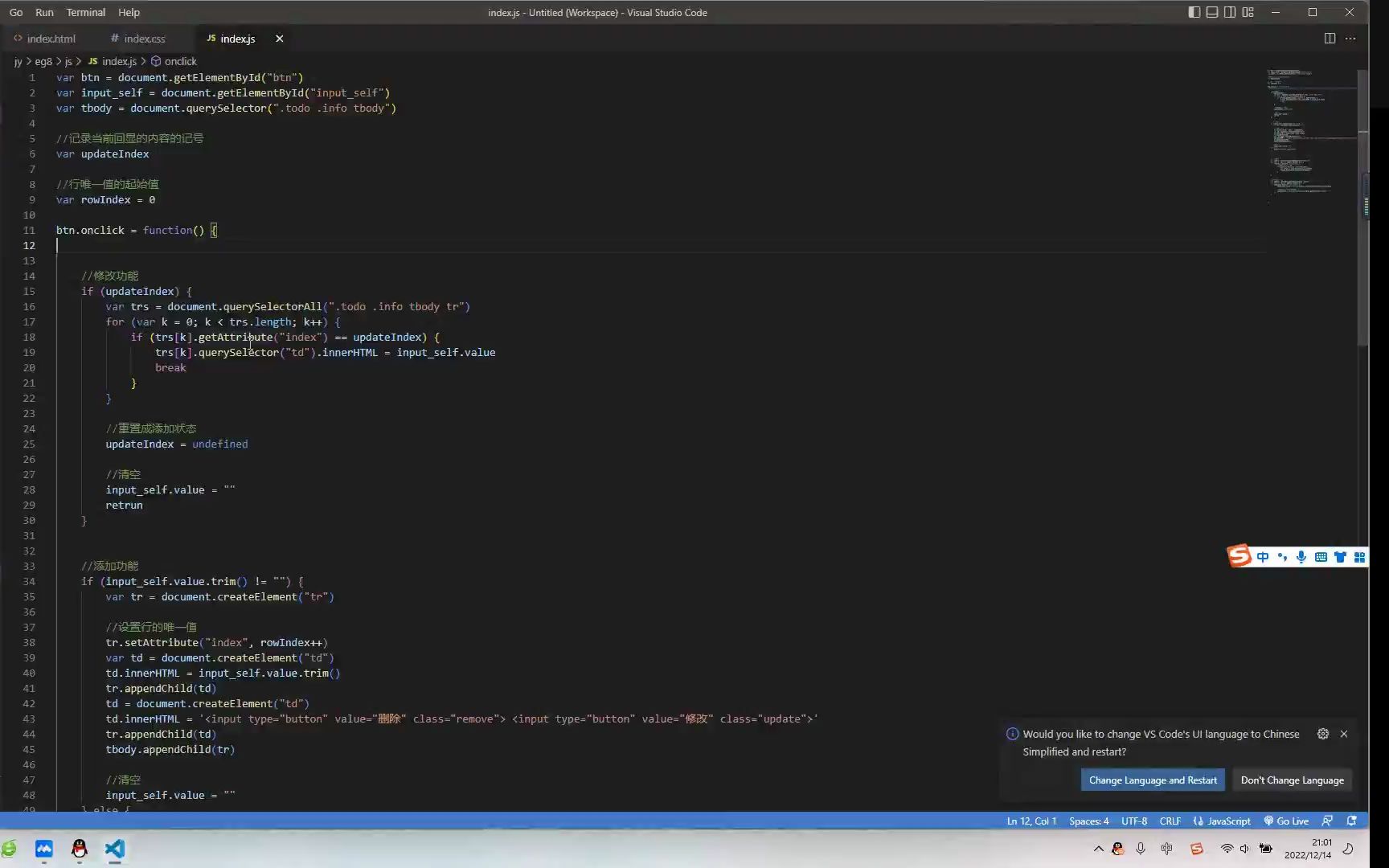
Task: Open the Customize Layout icon
Action: click(1248, 12)
